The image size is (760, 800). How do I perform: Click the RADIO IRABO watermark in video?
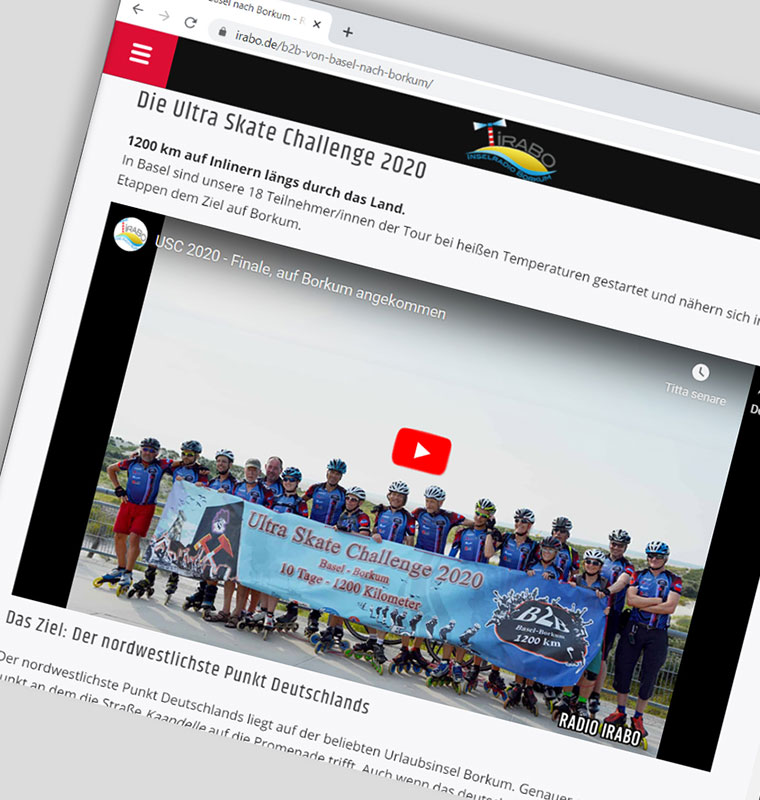(599, 729)
